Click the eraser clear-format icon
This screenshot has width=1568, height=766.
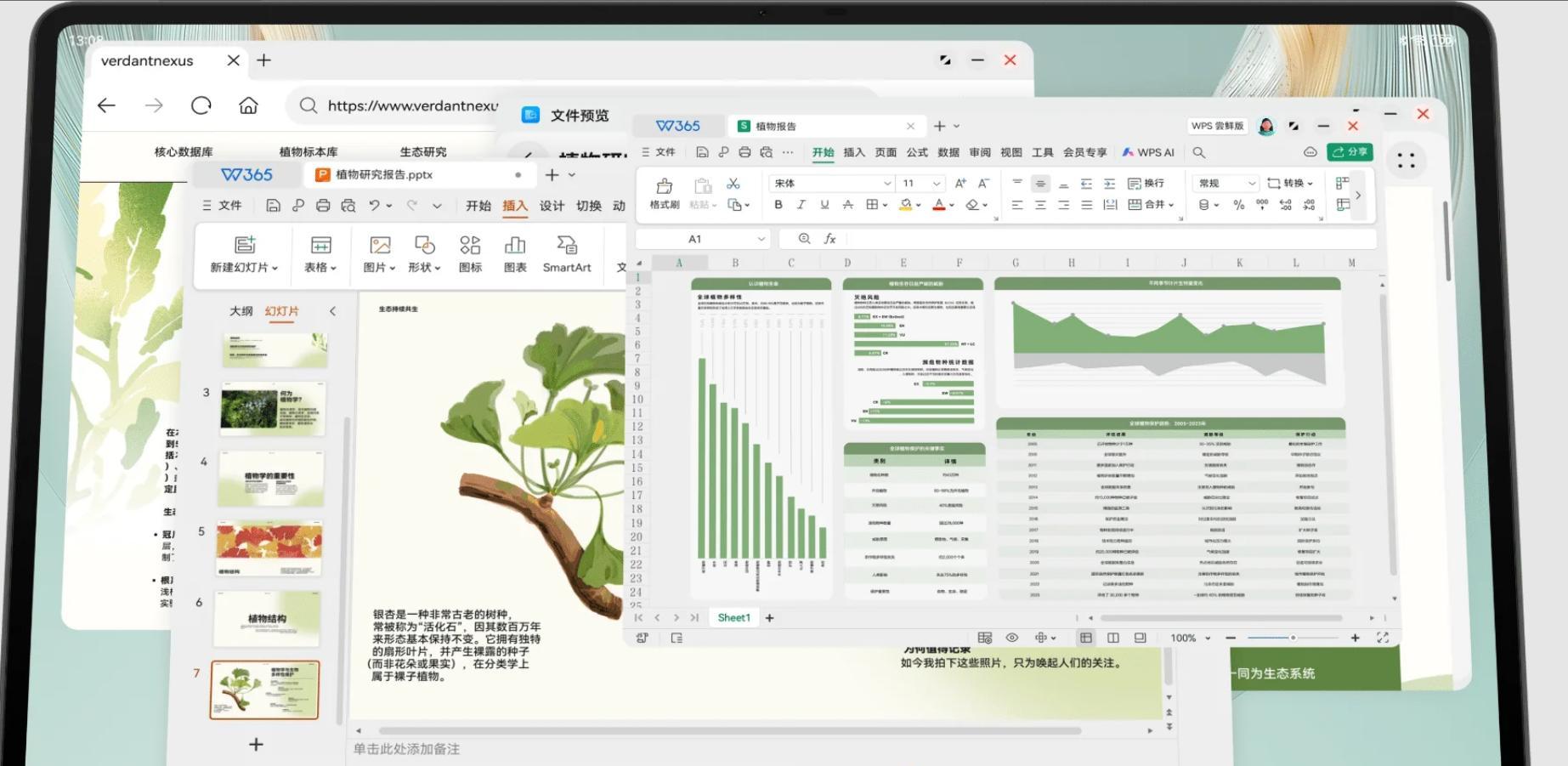972,205
